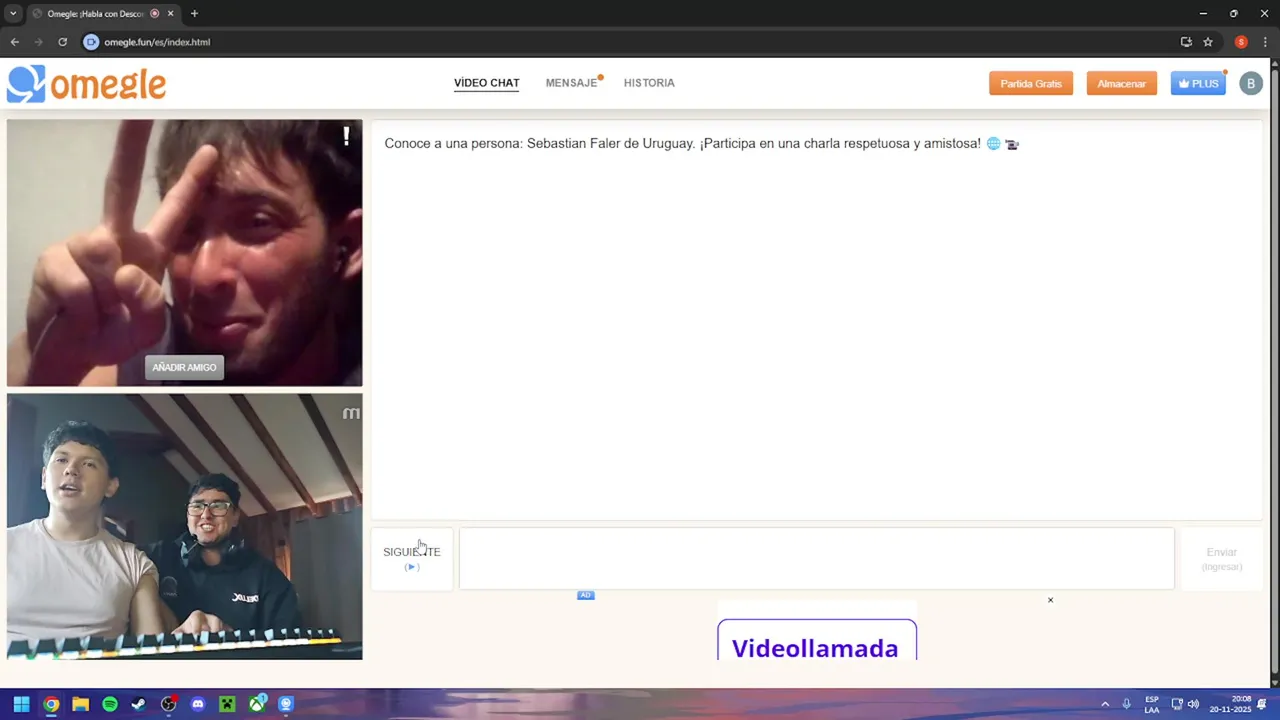Open the B profile avatar
The image size is (1280, 720).
[1250, 84]
